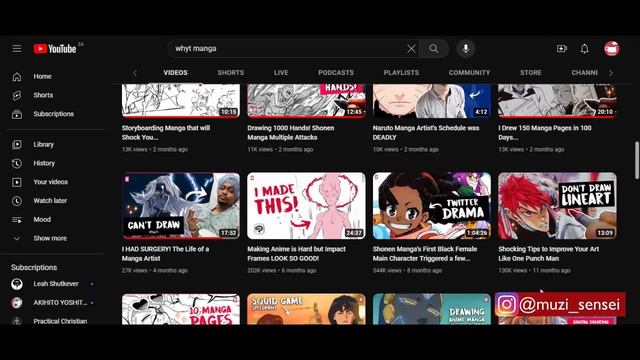Image resolution: width=640 pixels, height=360 pixels.
Task: Play the 10:15 storyboarding thumbnail
Action: 181,101
